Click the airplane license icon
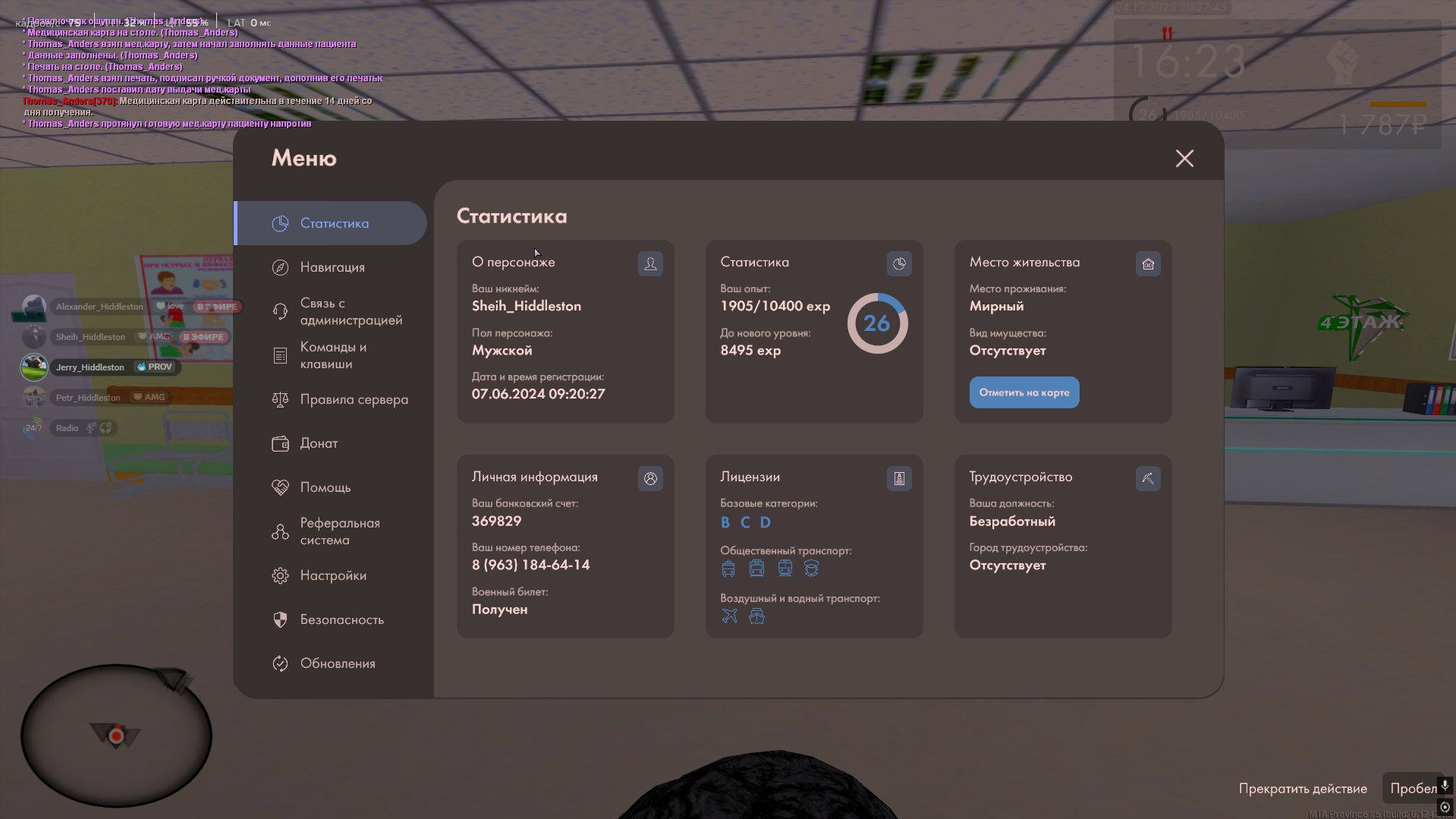Viewport: 1456px width, 819px height. (729, 616)
